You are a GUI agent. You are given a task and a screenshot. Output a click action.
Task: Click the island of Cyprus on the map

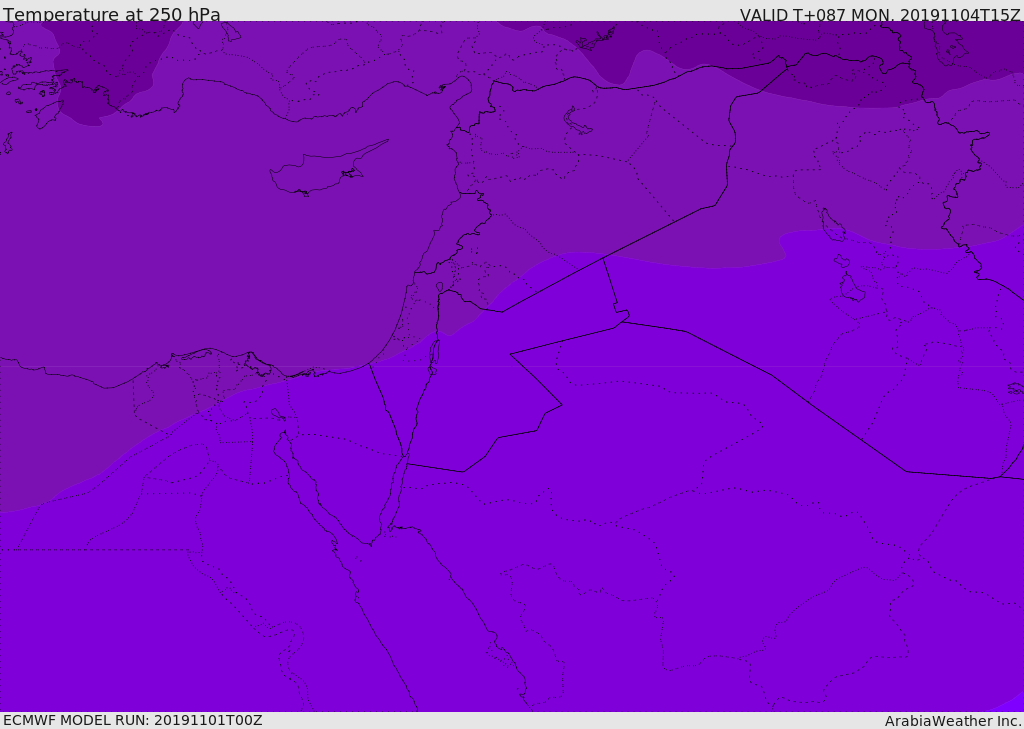[327, 170]
